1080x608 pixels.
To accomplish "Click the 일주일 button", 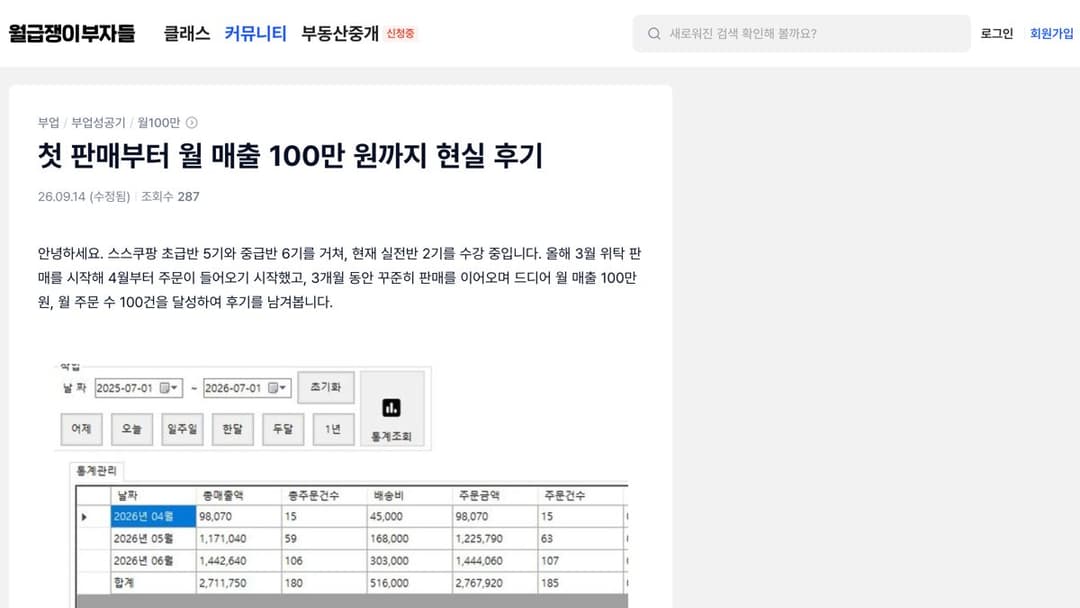I will click(x=182, y=429).
